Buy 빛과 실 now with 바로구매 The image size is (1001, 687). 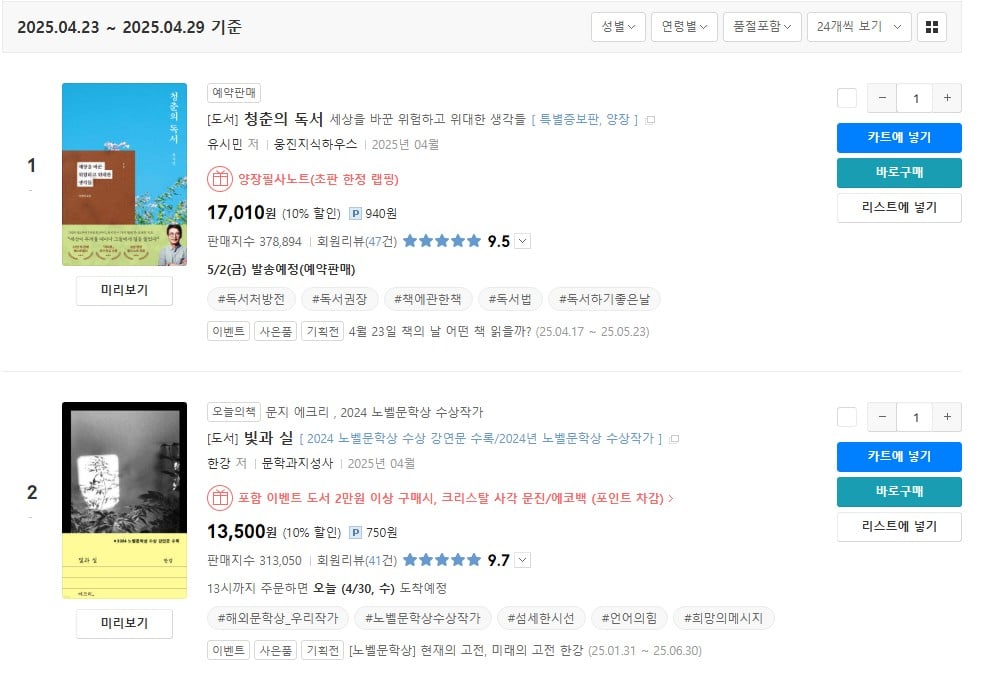pyautogui.click(x=899, y=492)
